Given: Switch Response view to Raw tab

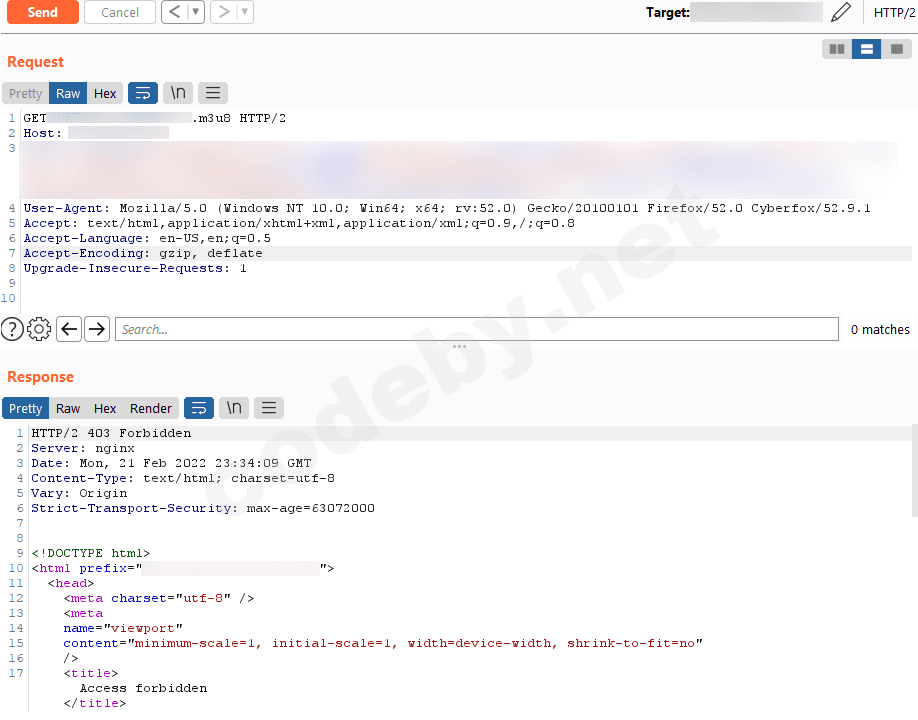Looking at the screenshot, I should [x=68, y=409].
